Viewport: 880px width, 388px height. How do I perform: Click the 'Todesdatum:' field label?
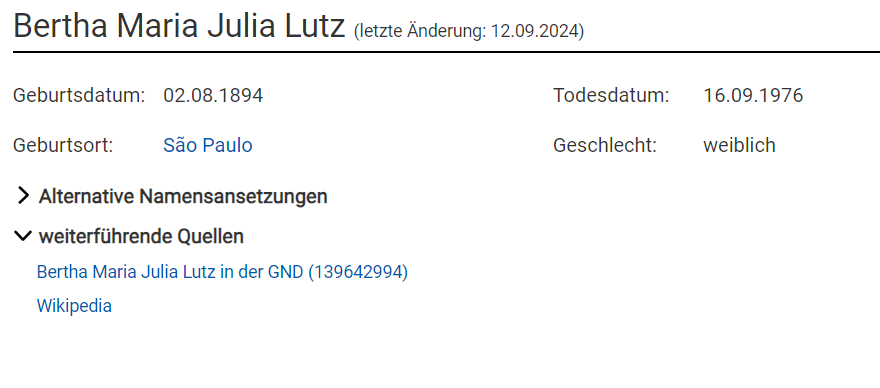(x=611, y=95)
